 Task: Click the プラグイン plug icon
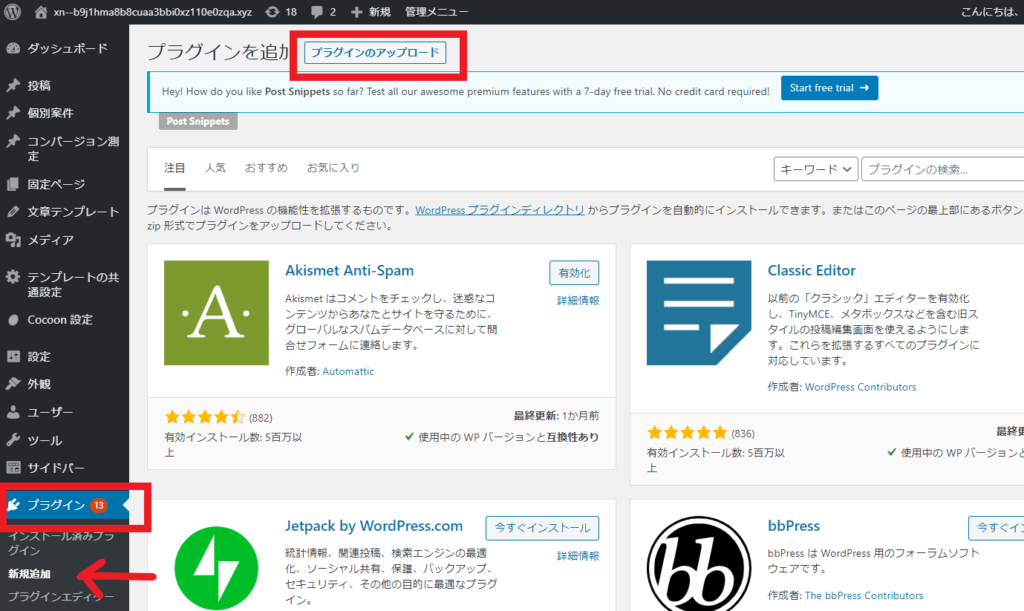pos(13,505)
